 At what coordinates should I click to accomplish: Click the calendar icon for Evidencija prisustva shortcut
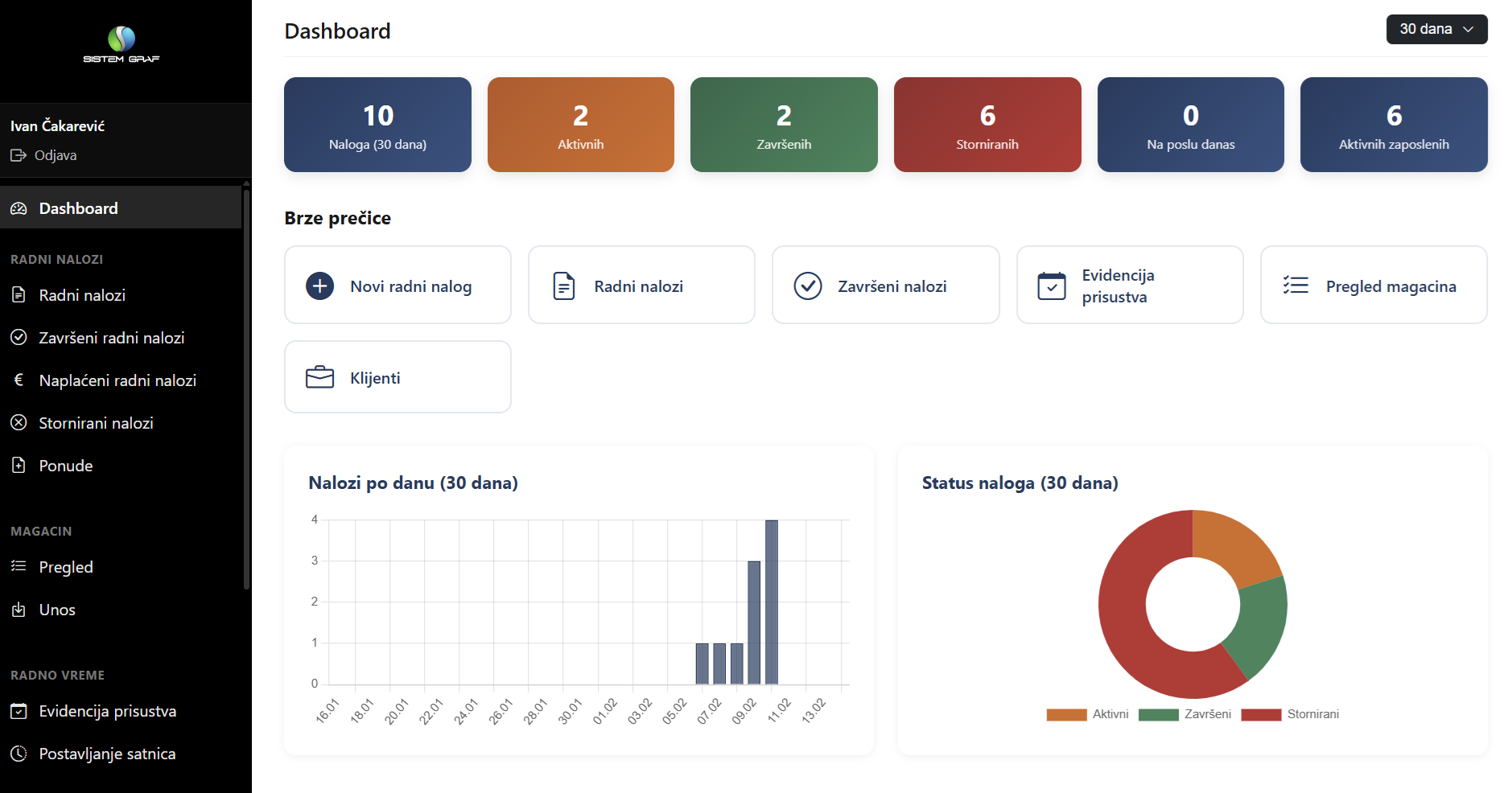tap(1051, 286)
